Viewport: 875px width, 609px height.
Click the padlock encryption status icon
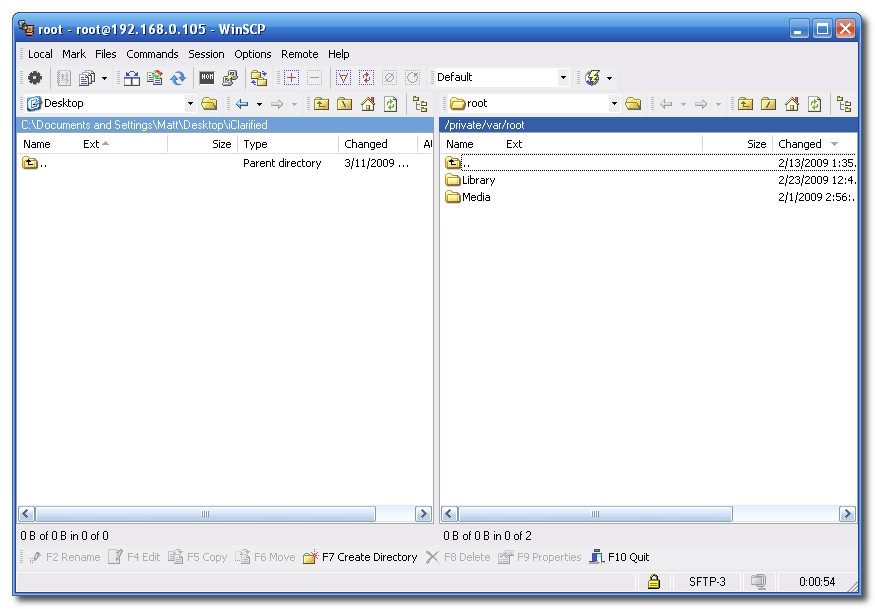tap(653, 581)
